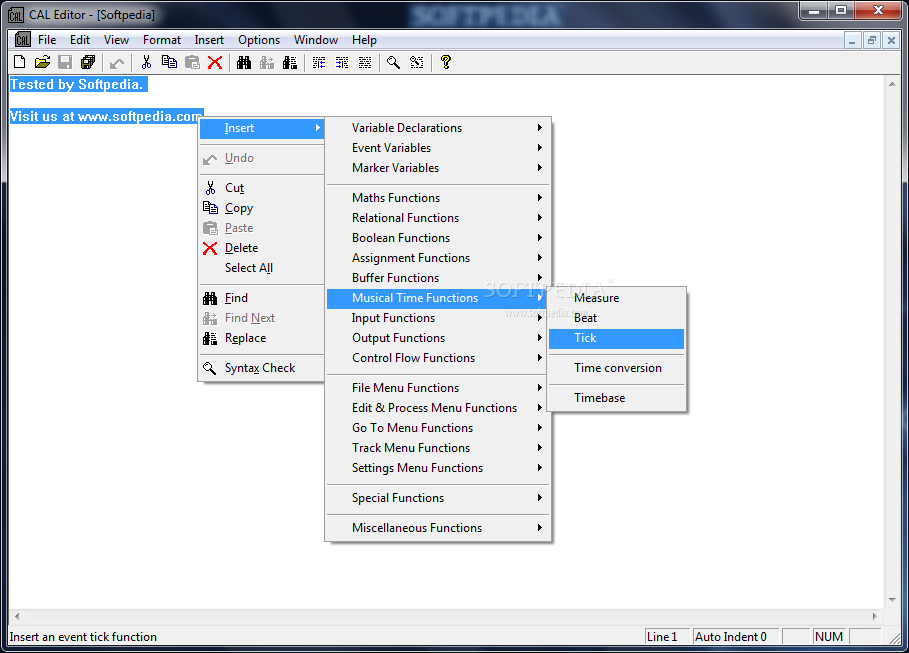Click the red X Delete toolbar icon
909x653 pixels.
click(215, 62)
